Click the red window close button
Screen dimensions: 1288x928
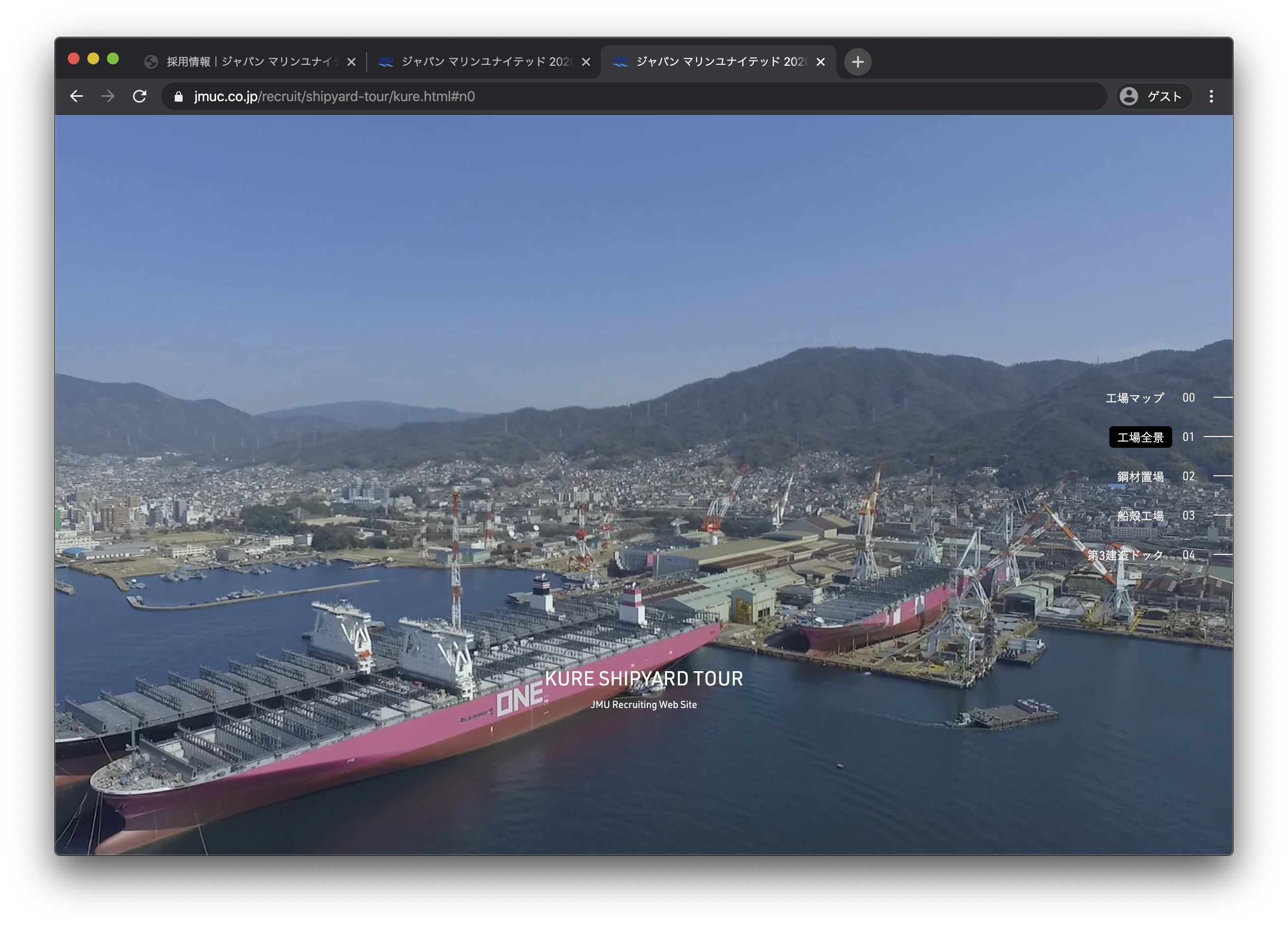pyautogui.click(x=74, y=58)
